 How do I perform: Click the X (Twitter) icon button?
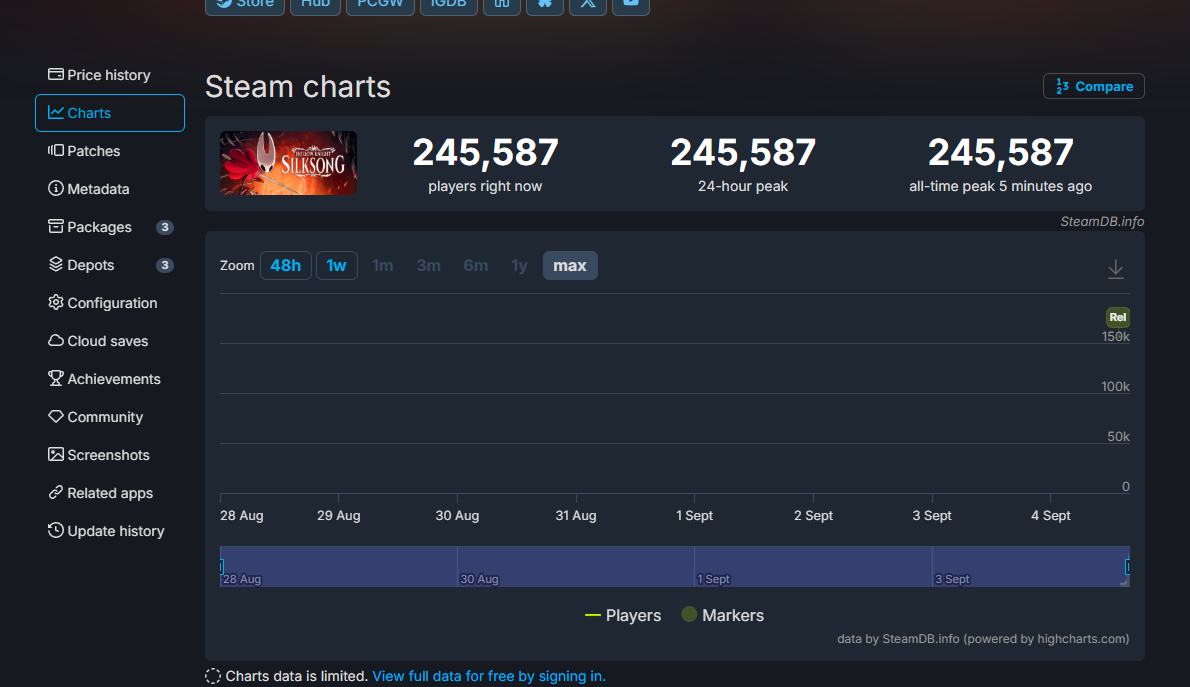pos(588,5)
